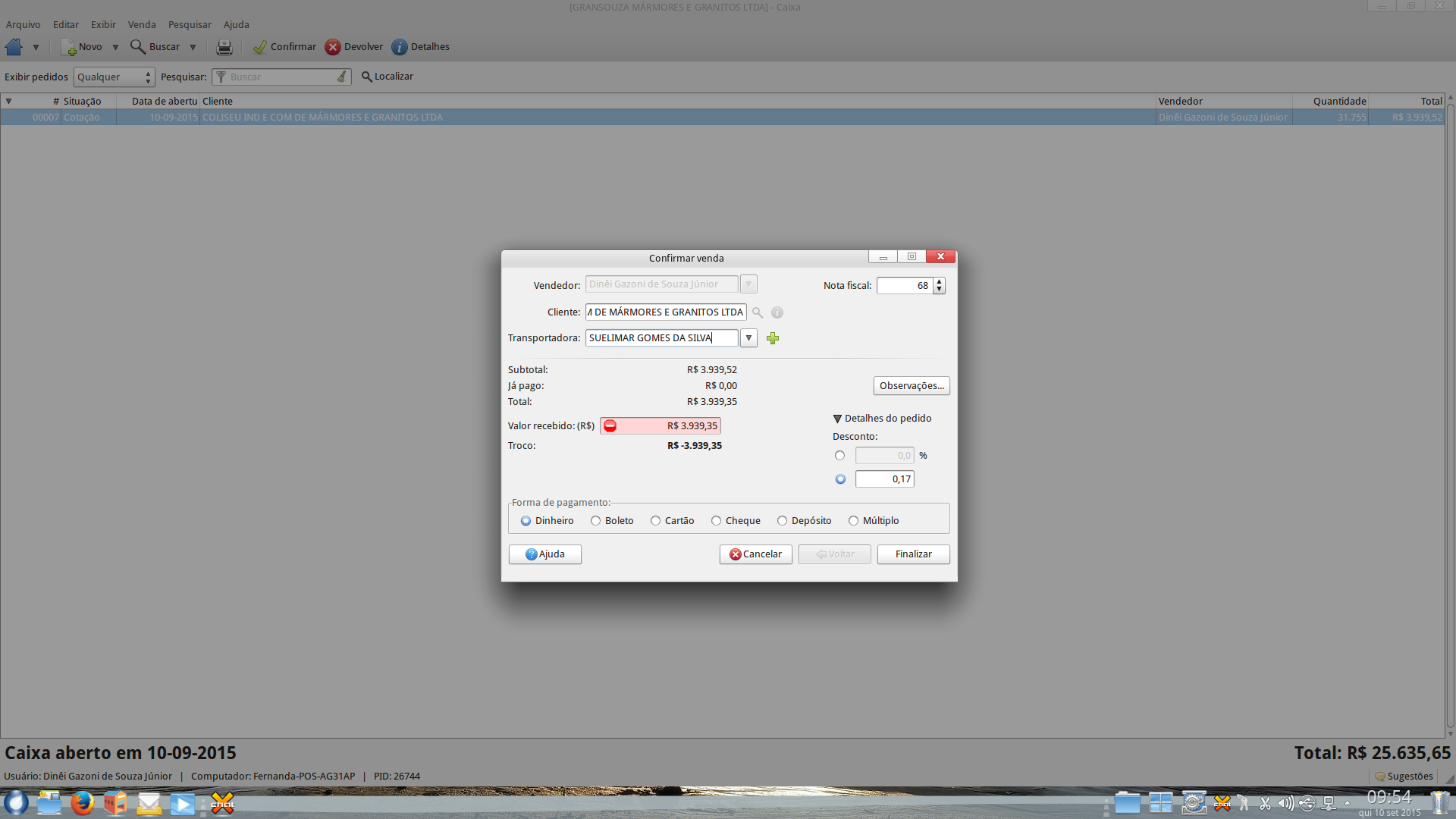The image size is (1456, 819).
Task: Open the trash bin in the taskbar
Action: 1439,803
